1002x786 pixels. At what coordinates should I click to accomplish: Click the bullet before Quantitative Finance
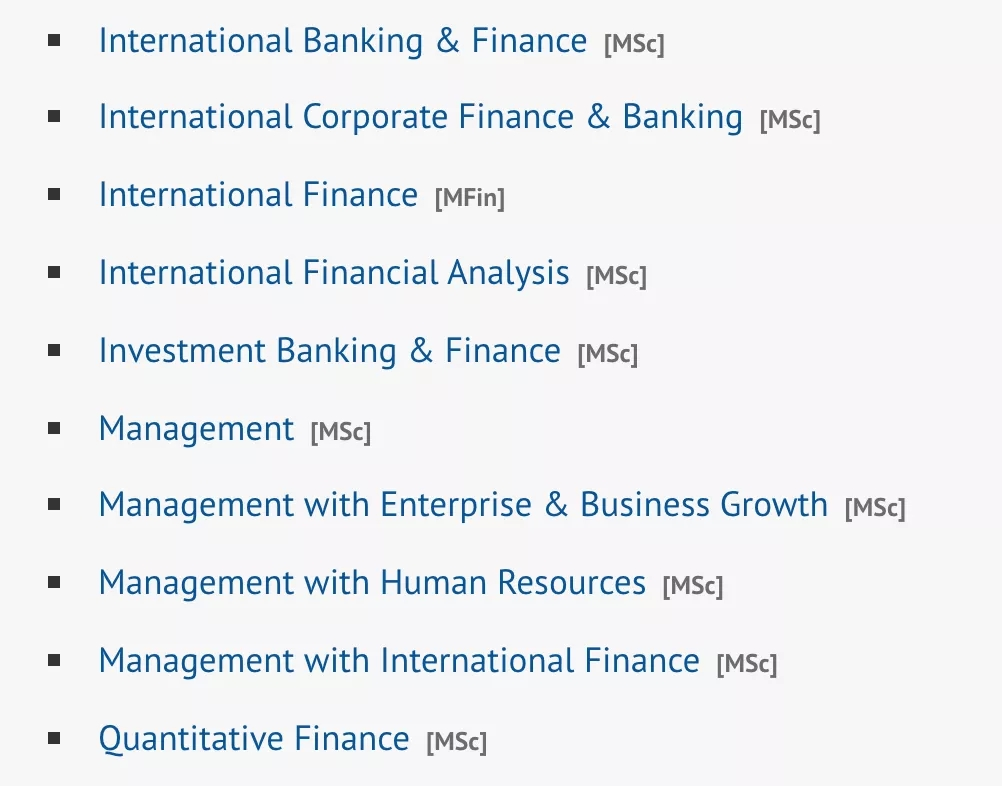pos(54,739)
